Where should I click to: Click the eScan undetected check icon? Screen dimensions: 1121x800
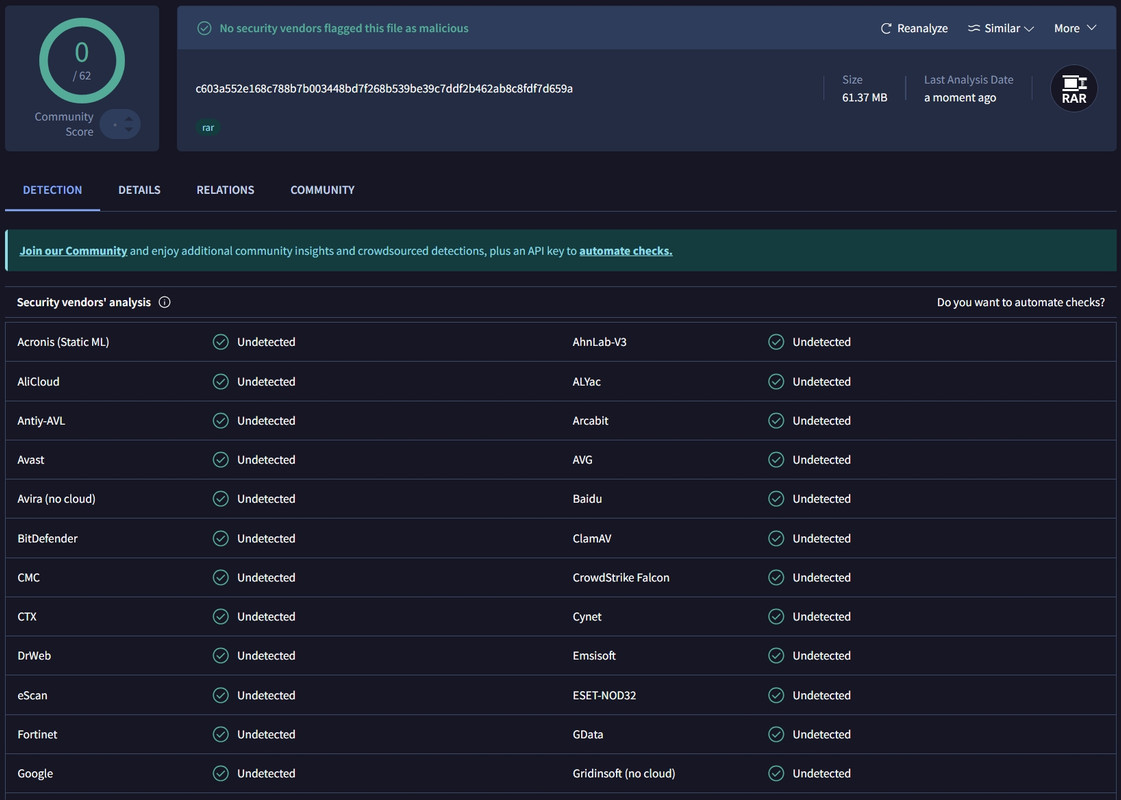pos(221,695)
